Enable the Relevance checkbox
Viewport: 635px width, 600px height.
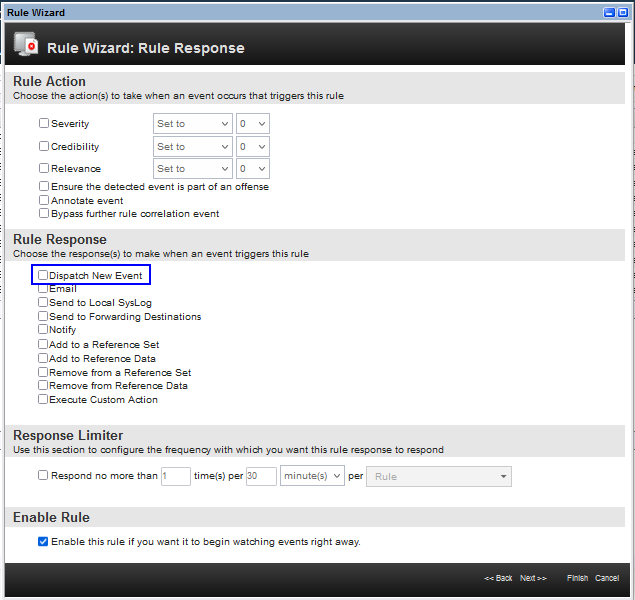pyautogui.click(x=44, y=168)
